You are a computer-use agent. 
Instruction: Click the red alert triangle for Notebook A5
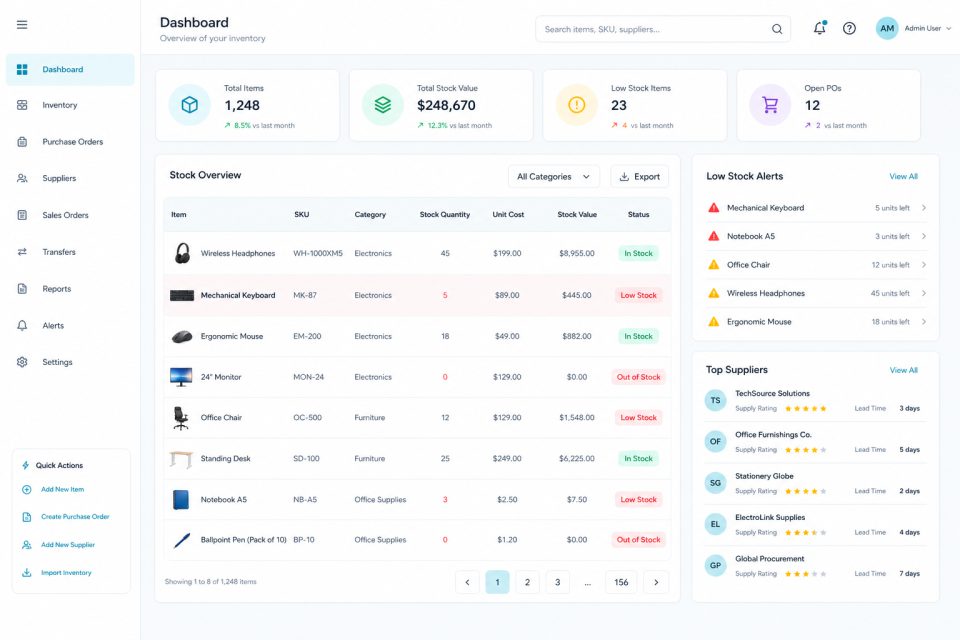pos(714,236)
